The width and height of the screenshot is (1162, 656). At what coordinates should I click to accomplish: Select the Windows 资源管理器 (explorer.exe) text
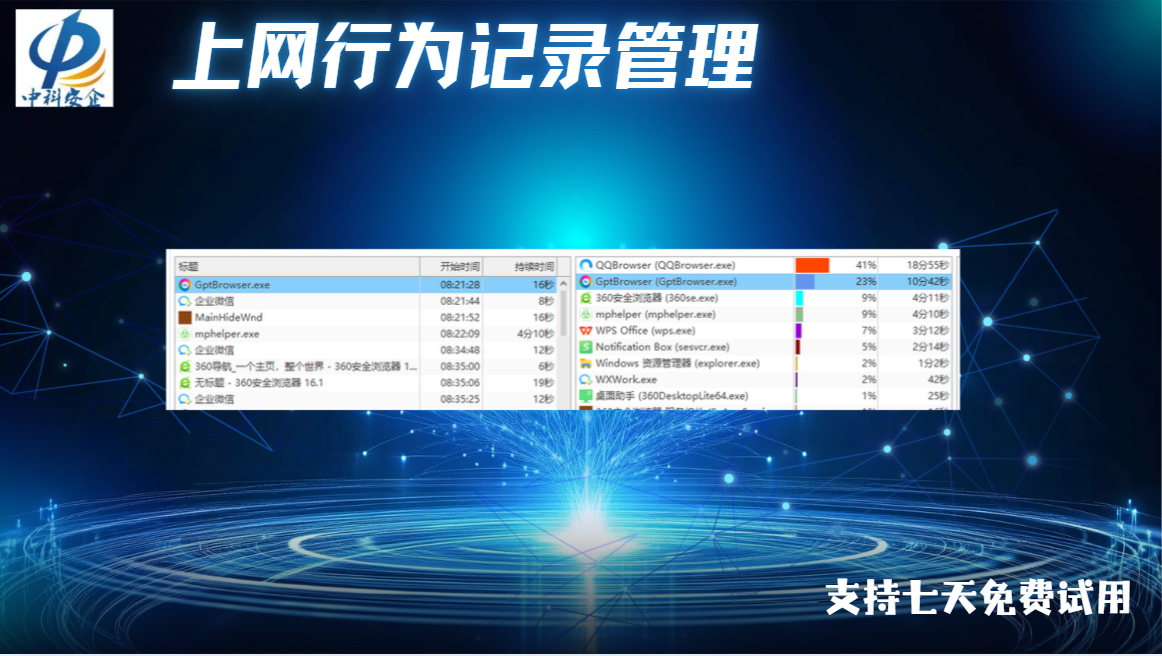pyautogui.click(x=677, y=363)
